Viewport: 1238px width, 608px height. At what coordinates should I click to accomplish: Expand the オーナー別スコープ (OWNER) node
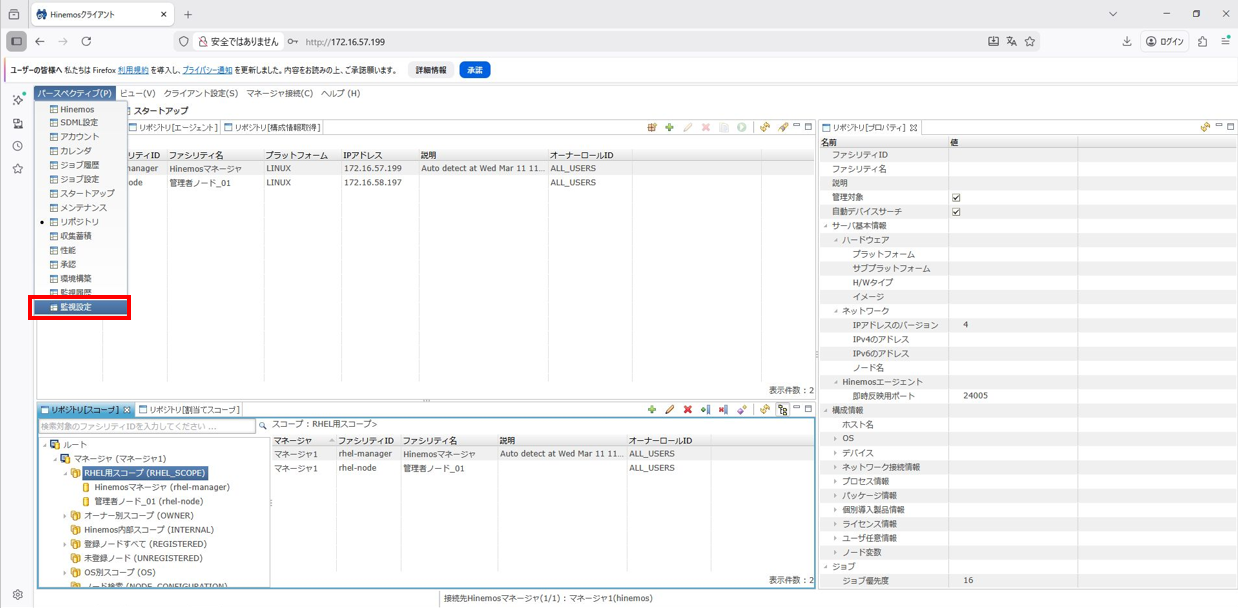[65, 515]
